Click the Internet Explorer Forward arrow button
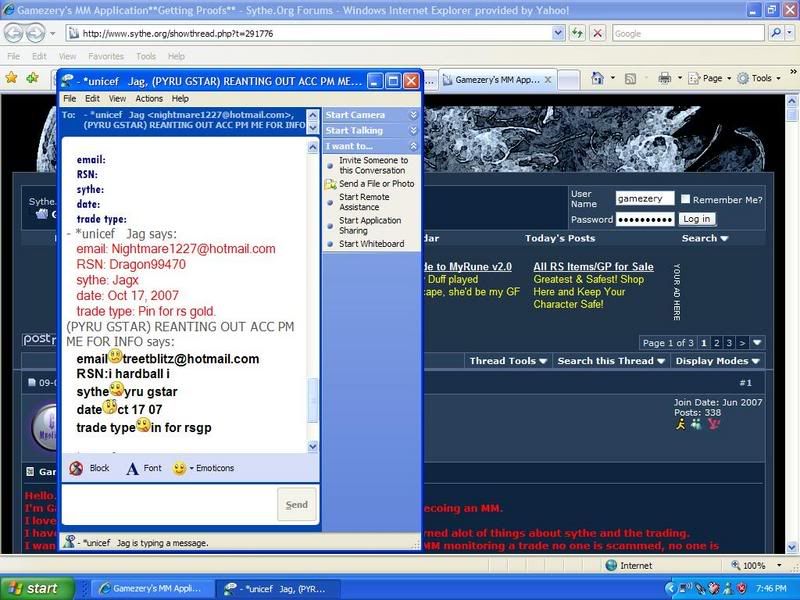Image resolution: width=800 pixels, height=600 pixels. coord(35,34)
